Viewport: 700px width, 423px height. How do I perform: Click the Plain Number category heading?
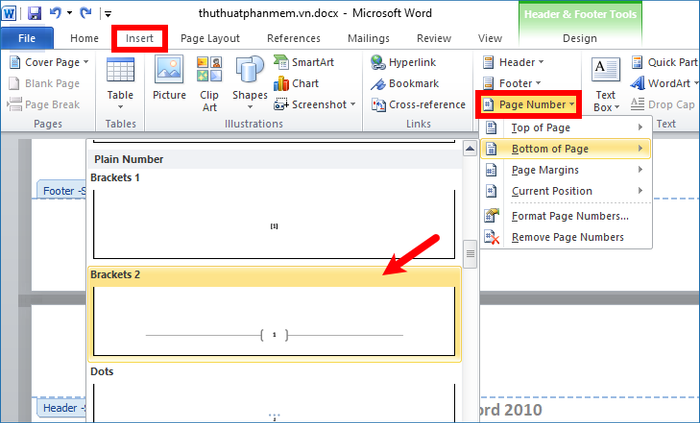(129, 159)
